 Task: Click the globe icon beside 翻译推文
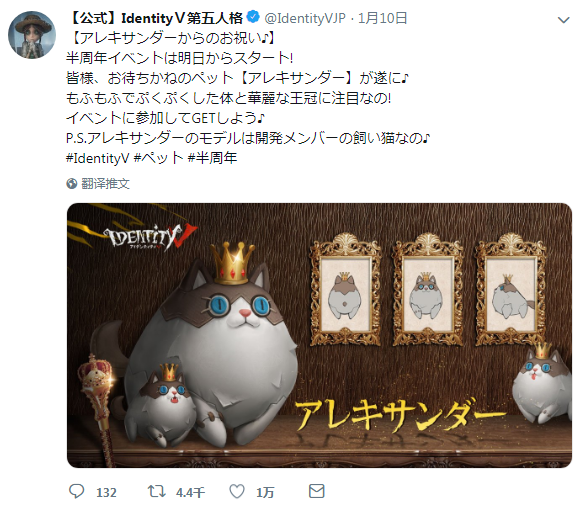click(x=72, y=184)
